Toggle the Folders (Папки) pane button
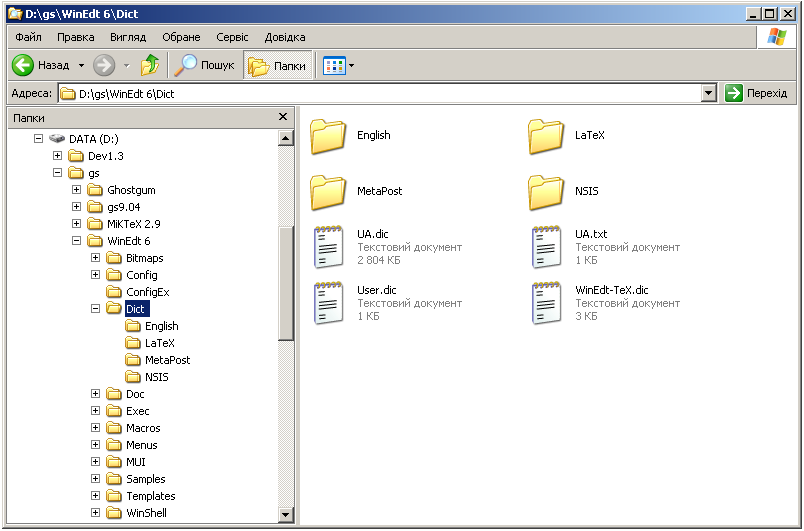The image size is (804, 531). (277, 66)
